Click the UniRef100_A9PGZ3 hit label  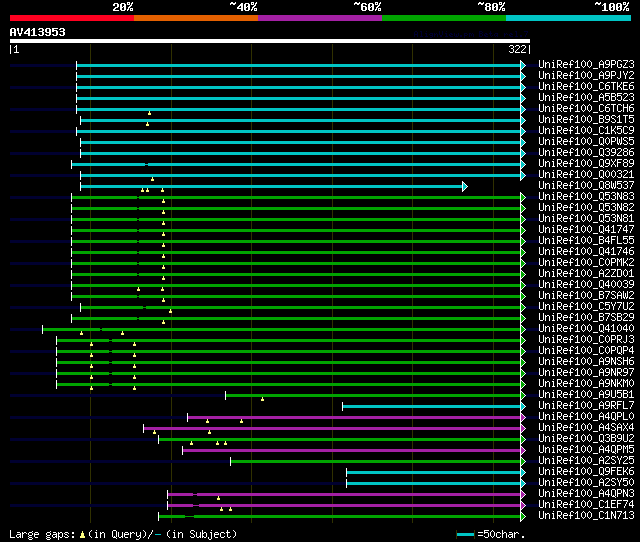point(586,64)
